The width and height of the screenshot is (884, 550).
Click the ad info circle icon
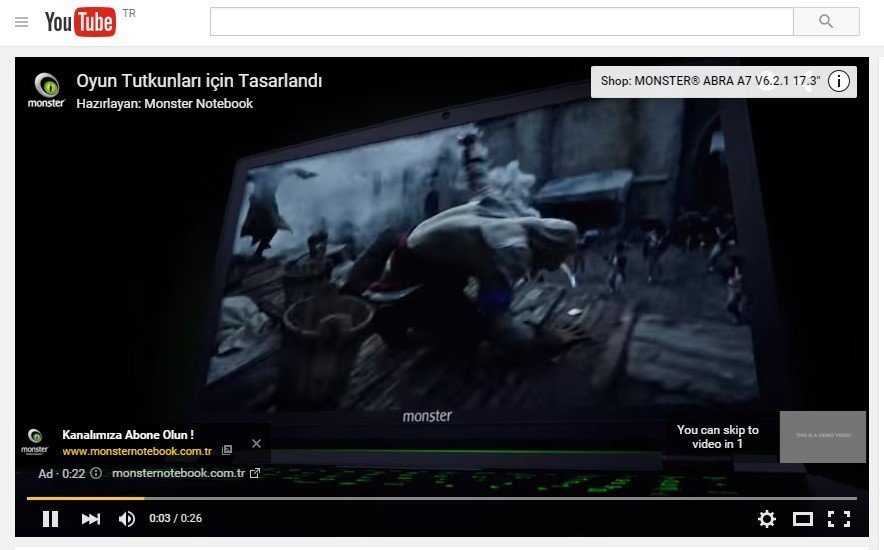[x=96, y=473]
